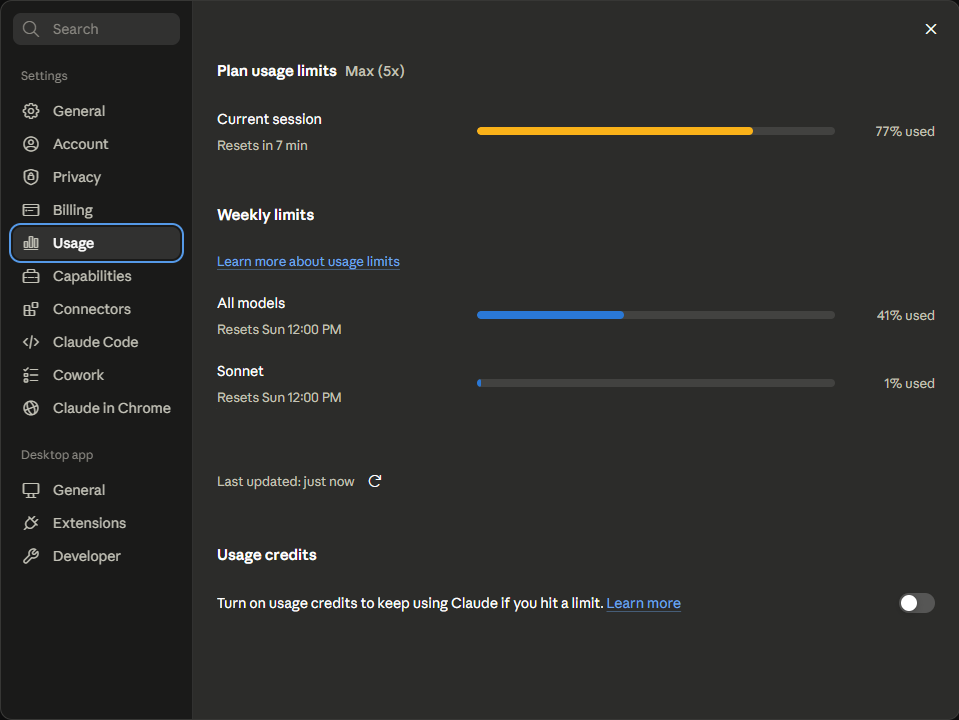Open Learn more link for usage credits

click(x=643, y=603)
